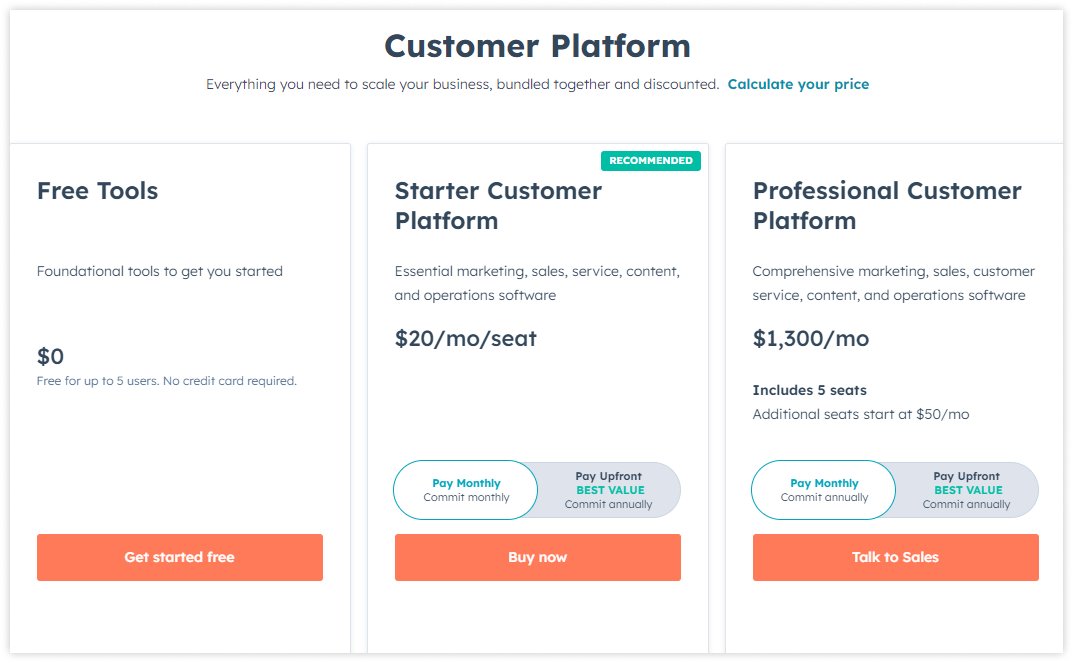Click the Get started free button
Screen dimensions: 1073x663
(179, 557)
